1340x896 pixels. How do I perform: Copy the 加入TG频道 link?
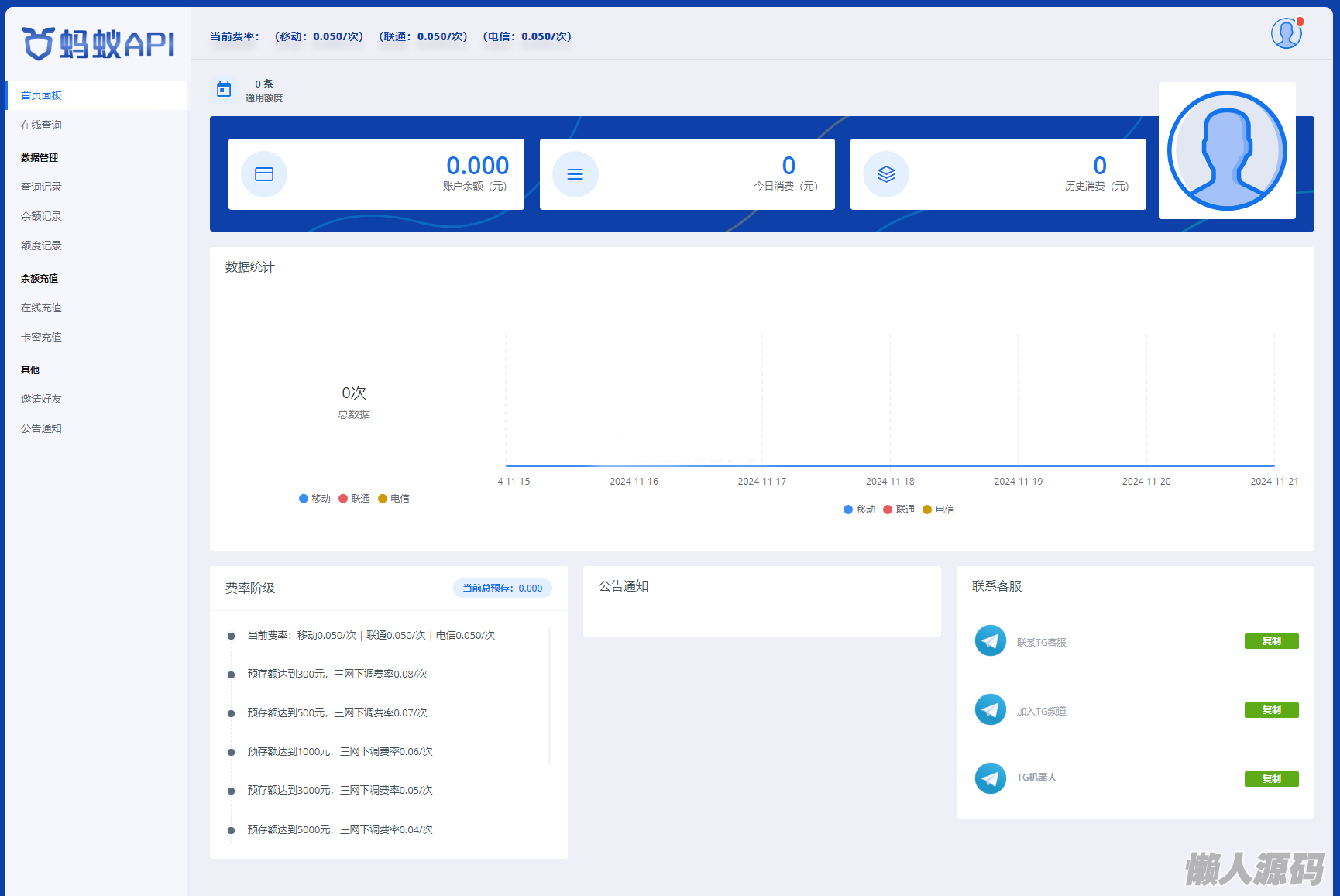click(1271, 710)
